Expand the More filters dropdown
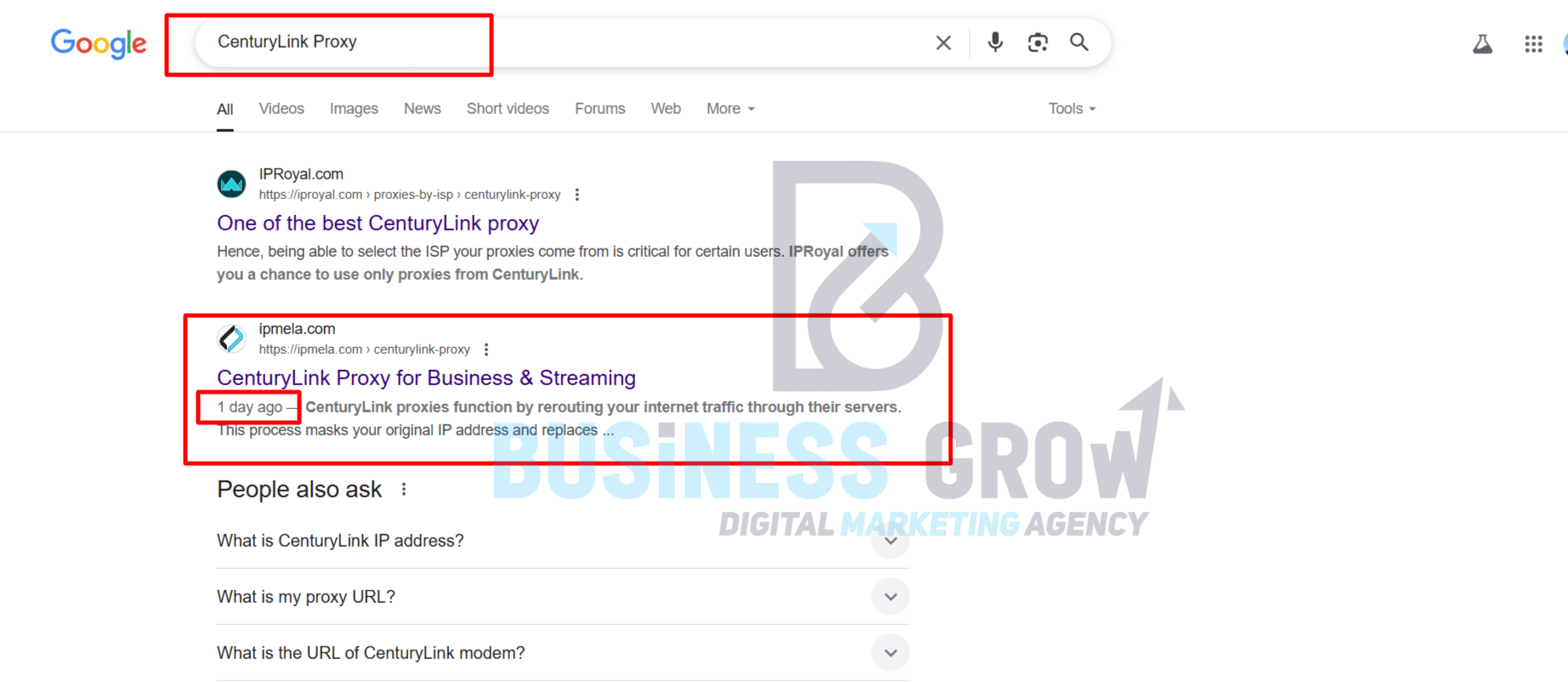The image size is (1568, 682). (x=730, y=109)
